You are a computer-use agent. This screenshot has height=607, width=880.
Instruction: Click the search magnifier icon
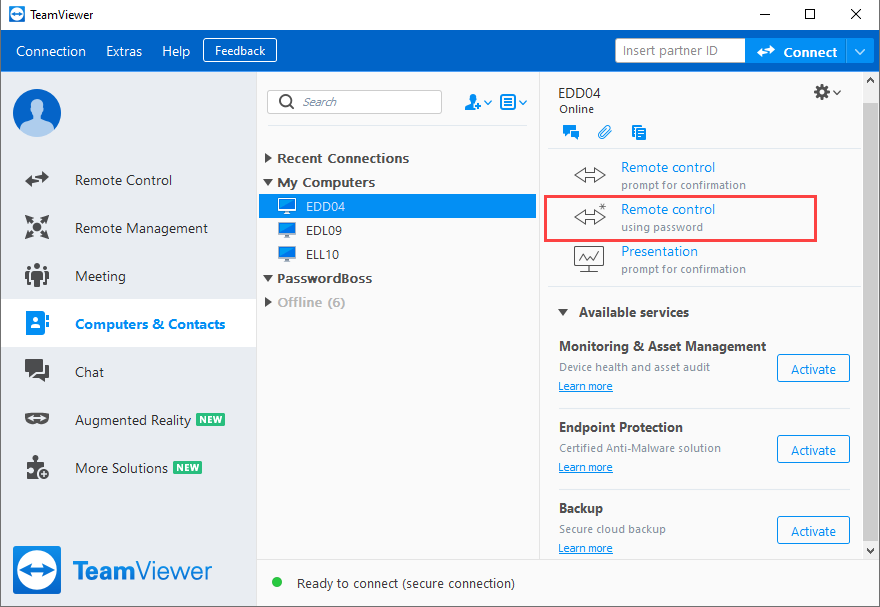pos(286,102)
